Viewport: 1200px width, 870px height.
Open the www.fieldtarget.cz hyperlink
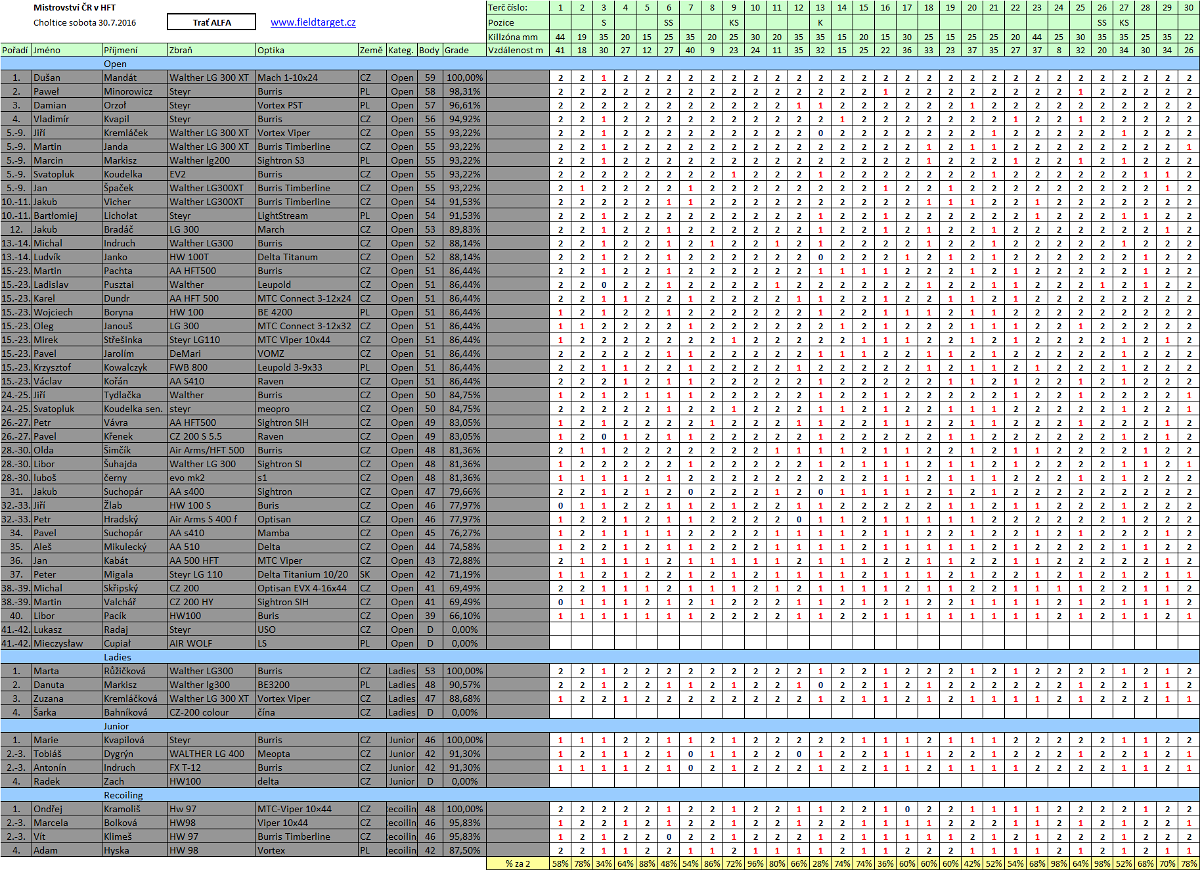[313, 22]
